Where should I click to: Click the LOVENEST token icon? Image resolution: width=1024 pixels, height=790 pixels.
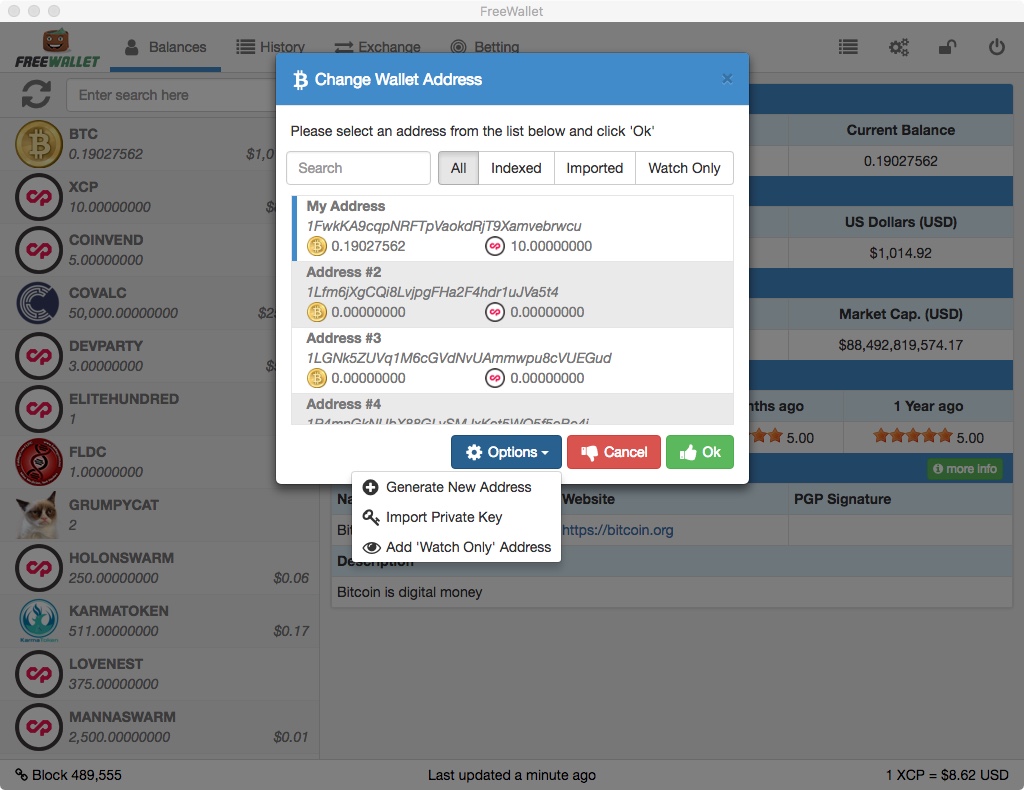tap(39, 674)
